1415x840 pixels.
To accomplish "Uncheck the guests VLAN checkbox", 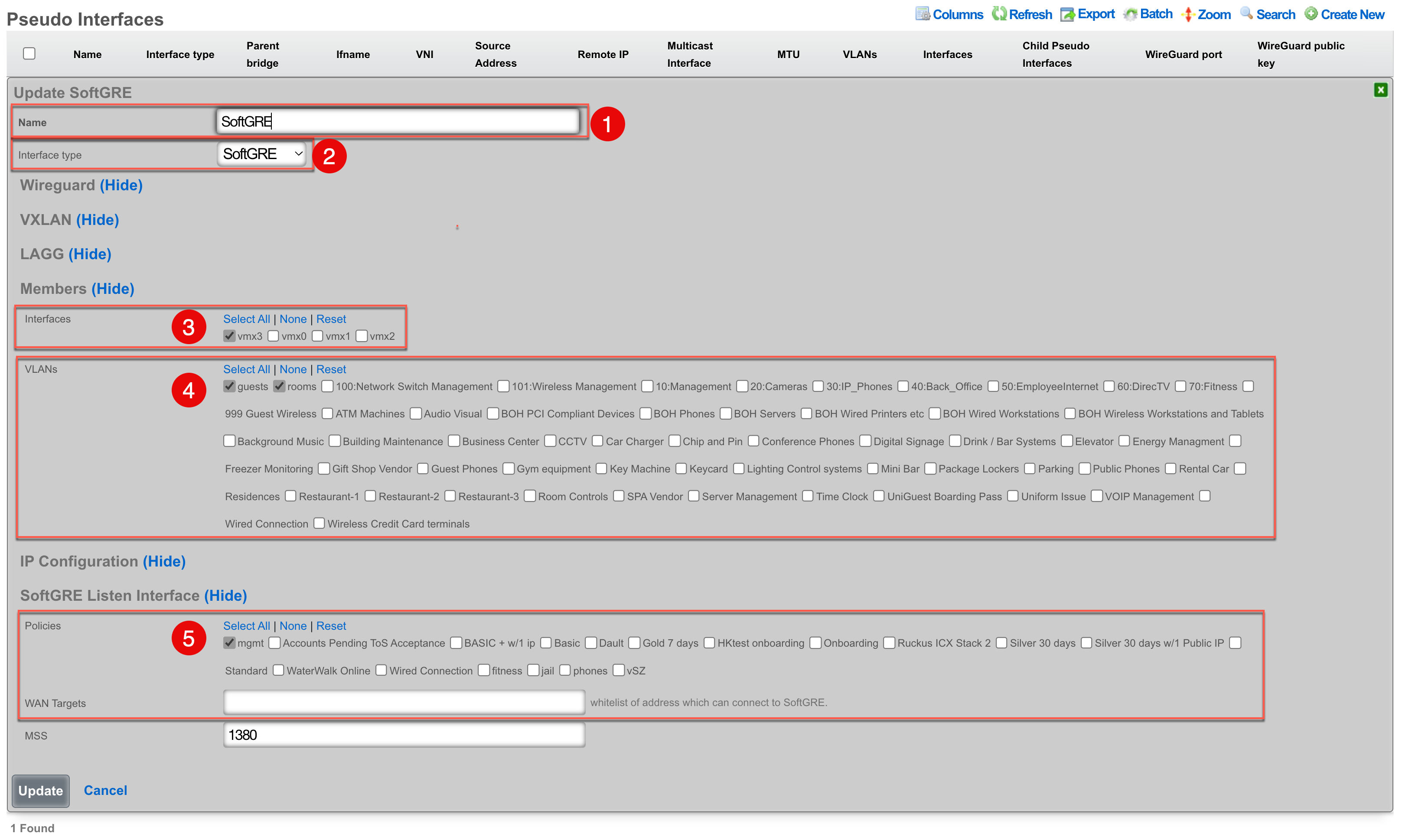I will pos(229,386).
